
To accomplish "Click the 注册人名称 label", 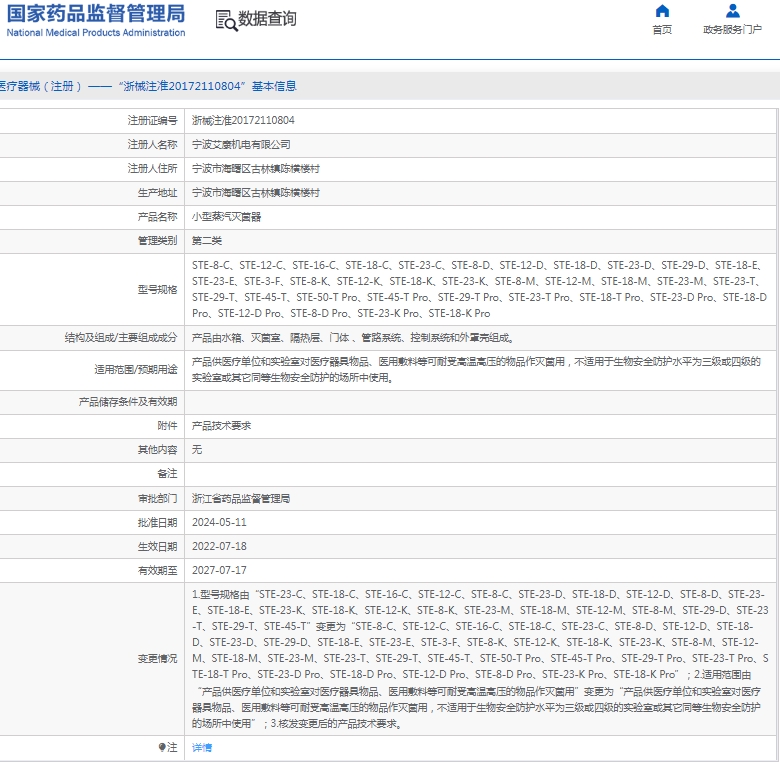I will pos(152,145).
